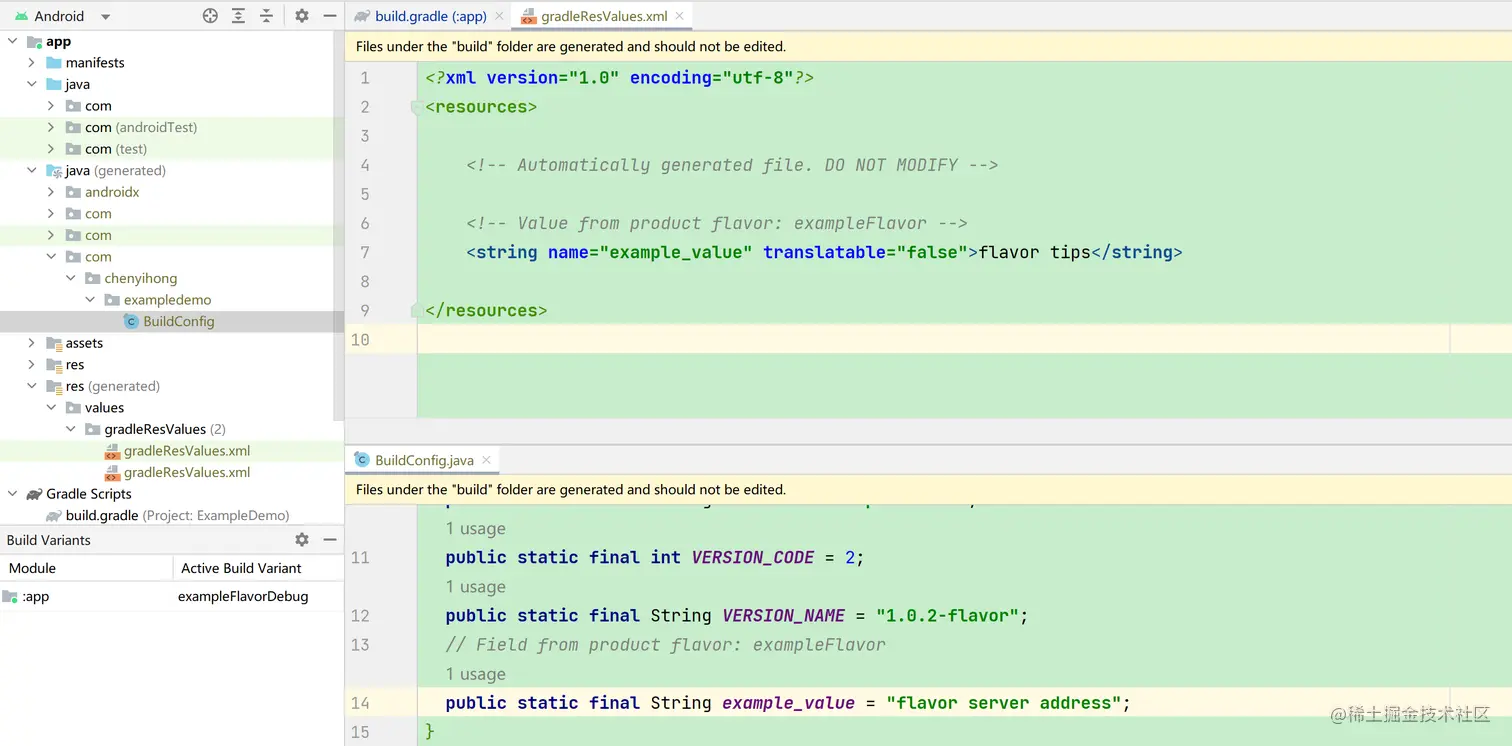Close the BuildConfig.java tab
This screenshot has height=746, width=1512.
(486, 460)
